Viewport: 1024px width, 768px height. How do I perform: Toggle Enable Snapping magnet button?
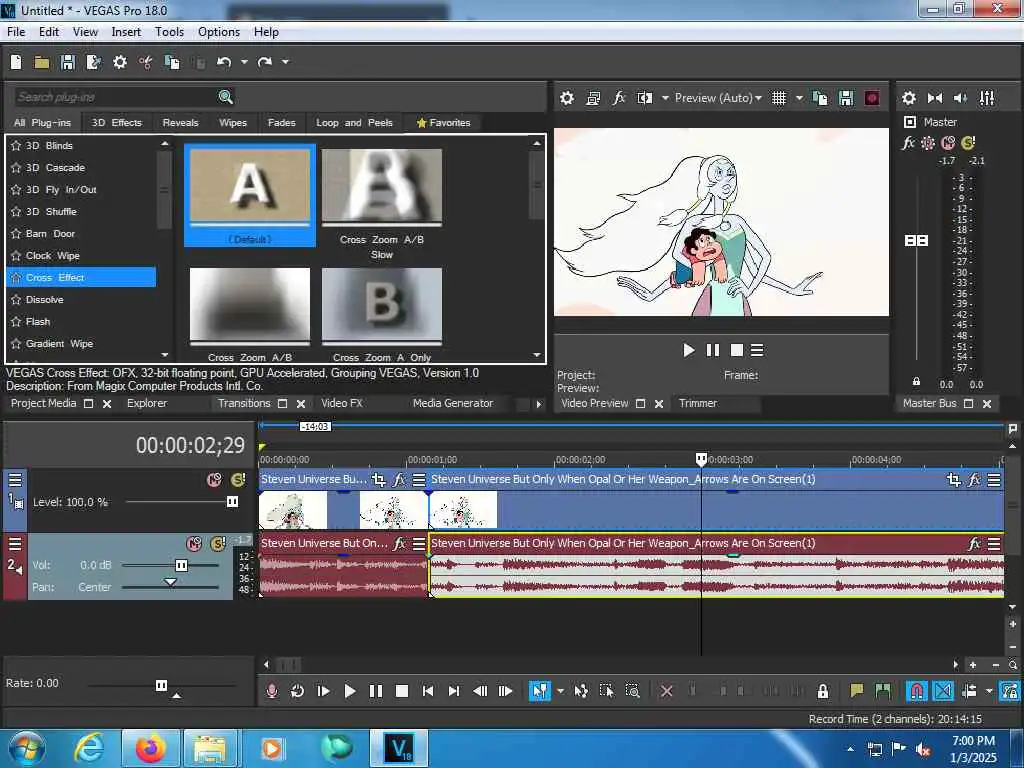pyautogui.click(x=916, y=691)
